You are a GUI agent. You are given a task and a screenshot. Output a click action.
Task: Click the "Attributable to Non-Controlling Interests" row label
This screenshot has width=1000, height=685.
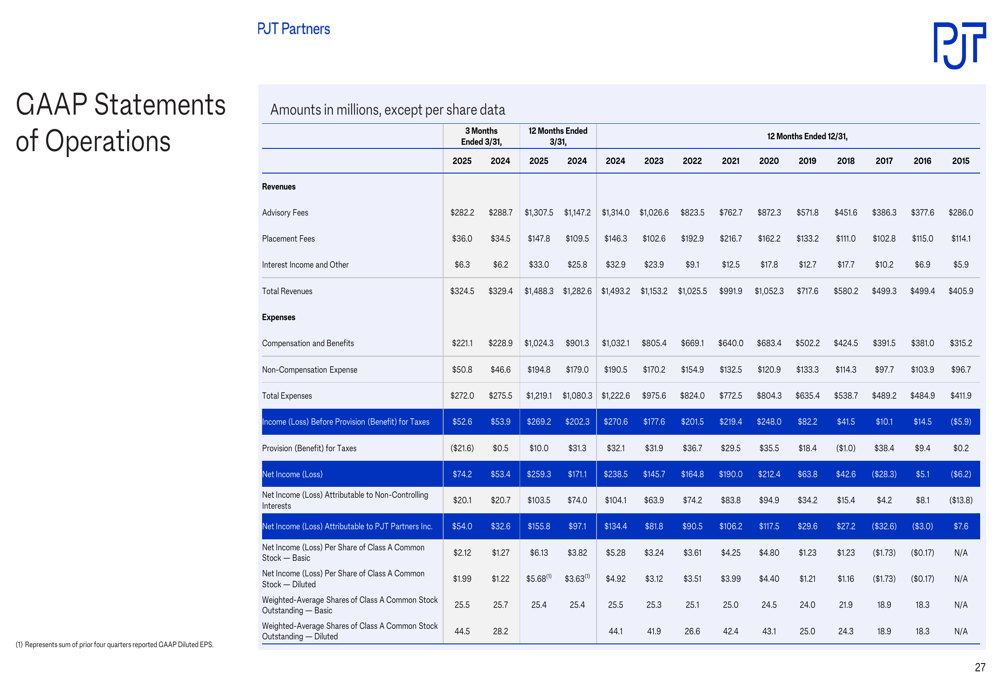point(345,501)
